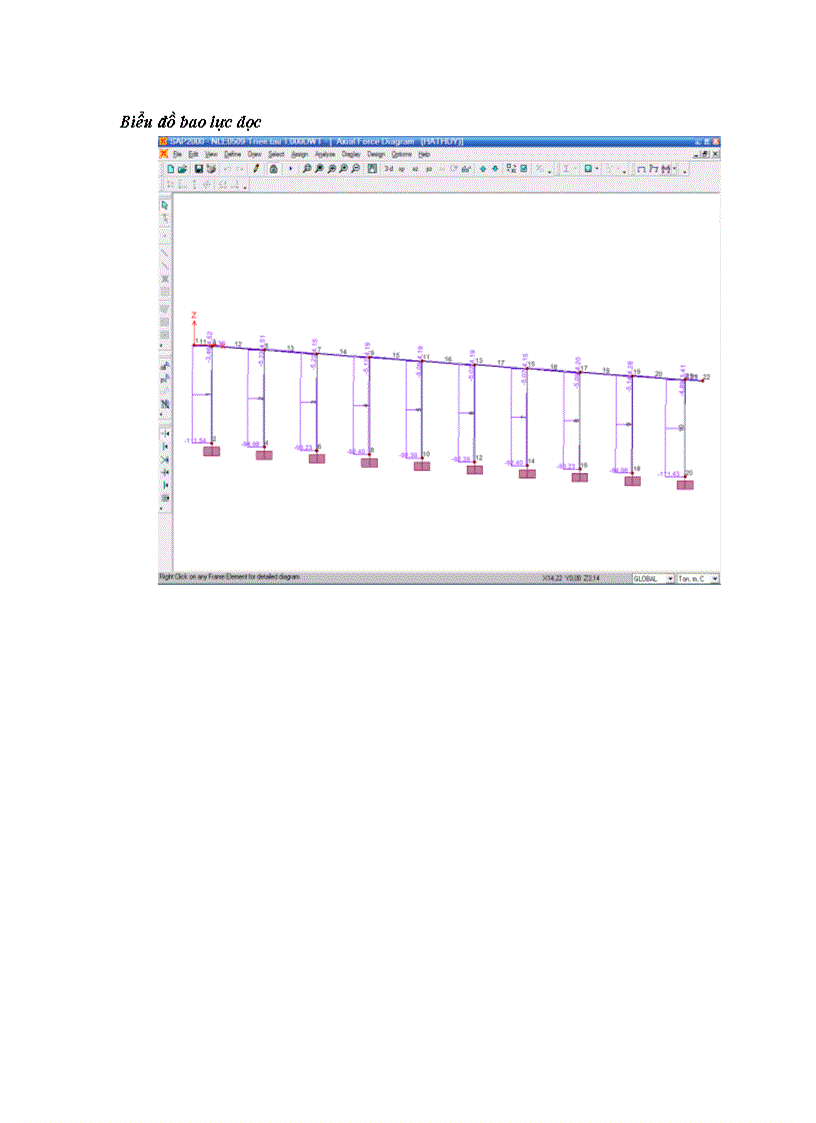The height and width of the screenshot is (1123, 816).
Task: Open the Analyze menu
Action: click(x=326, y=155)
